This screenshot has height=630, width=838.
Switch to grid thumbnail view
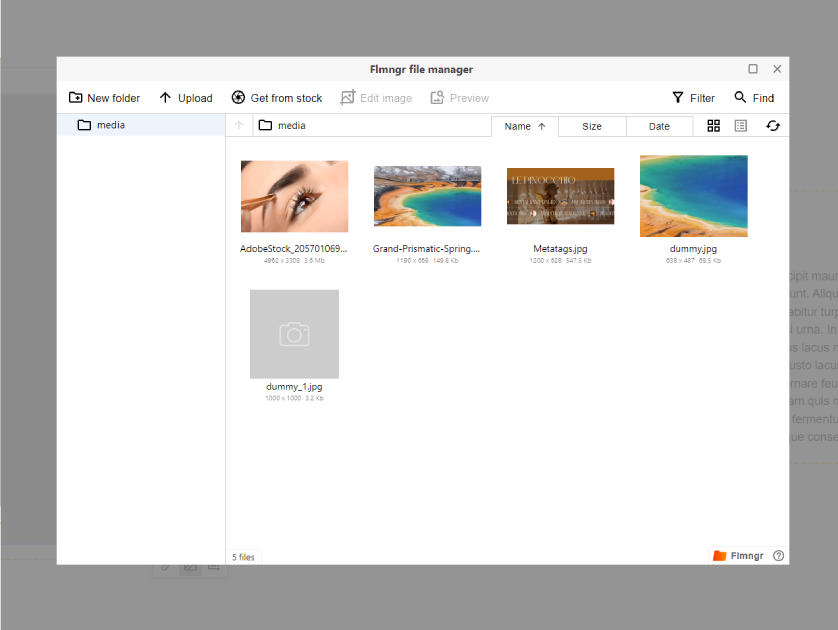(x=713, y=126)
